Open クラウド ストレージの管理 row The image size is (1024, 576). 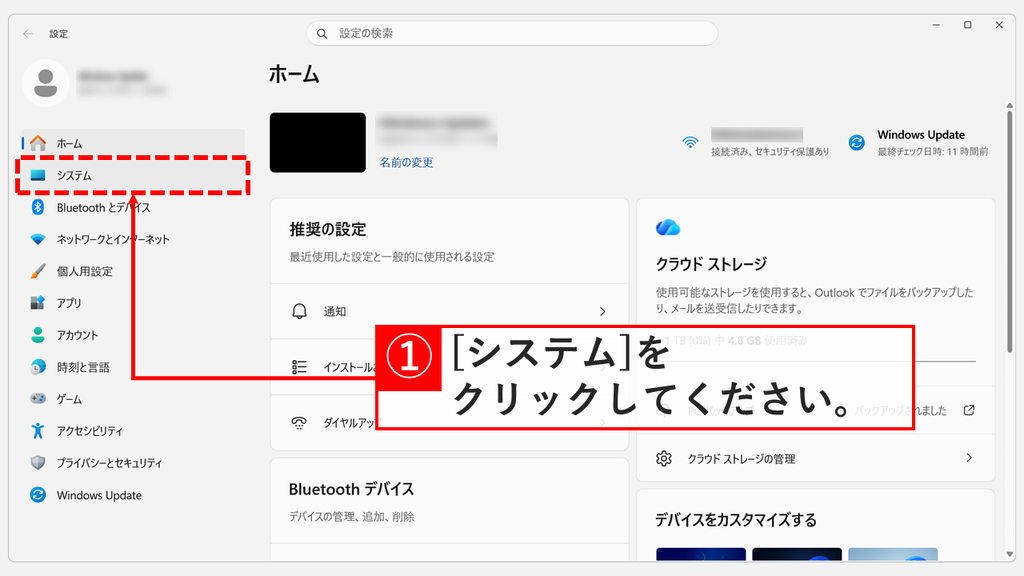[x=815, y=458]
